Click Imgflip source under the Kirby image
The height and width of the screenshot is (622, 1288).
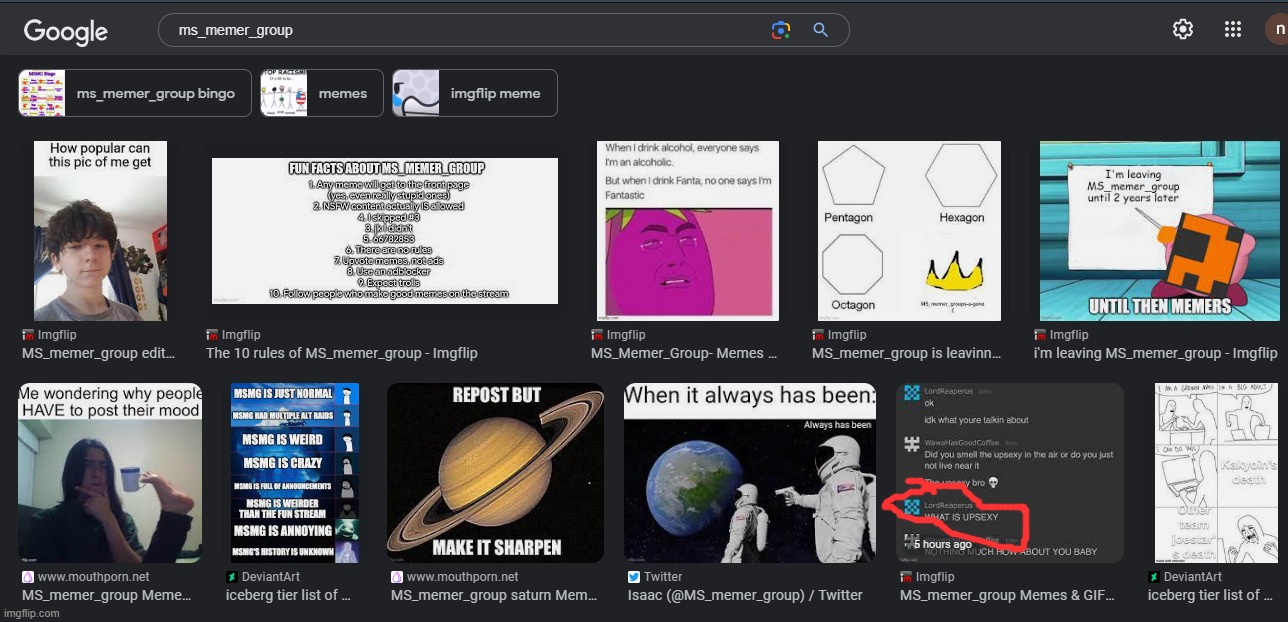[x=1060, y=335]
